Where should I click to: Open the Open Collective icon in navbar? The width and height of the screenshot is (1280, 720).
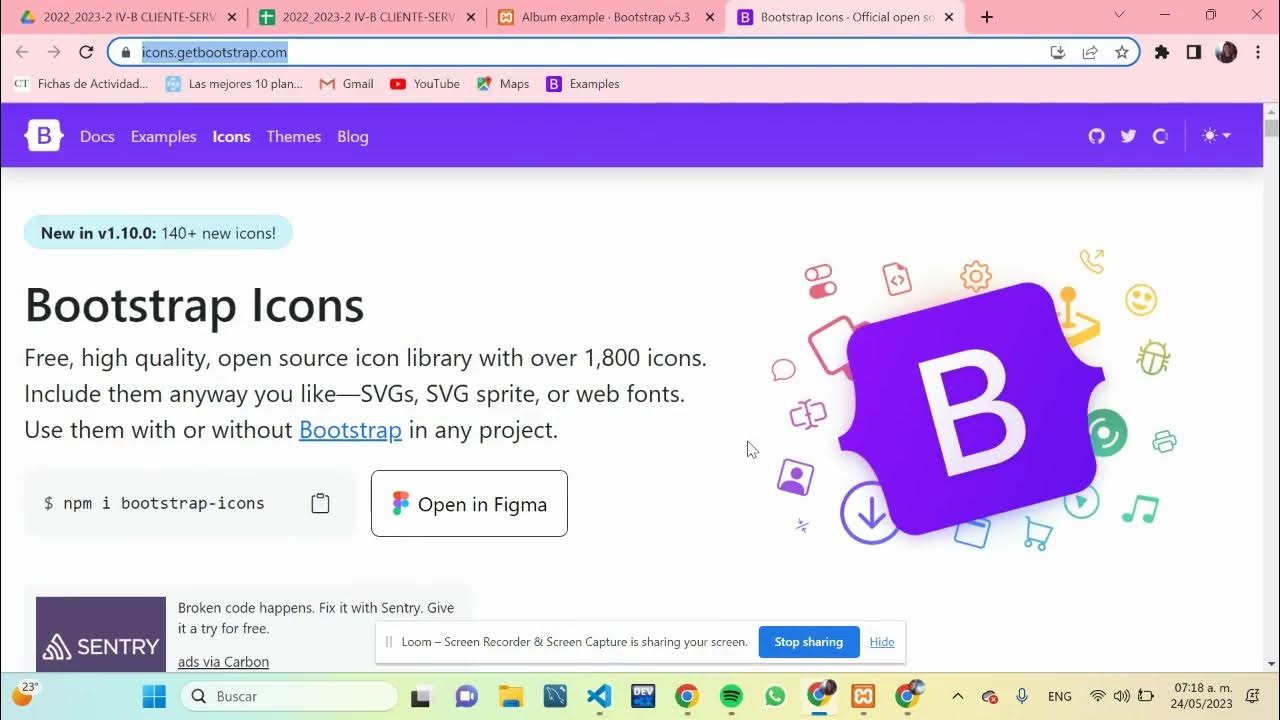(1160, 136)
